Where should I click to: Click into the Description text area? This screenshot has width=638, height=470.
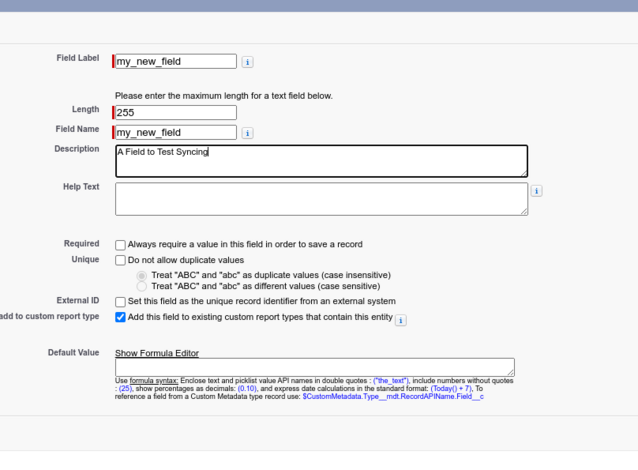coord(321,161)
